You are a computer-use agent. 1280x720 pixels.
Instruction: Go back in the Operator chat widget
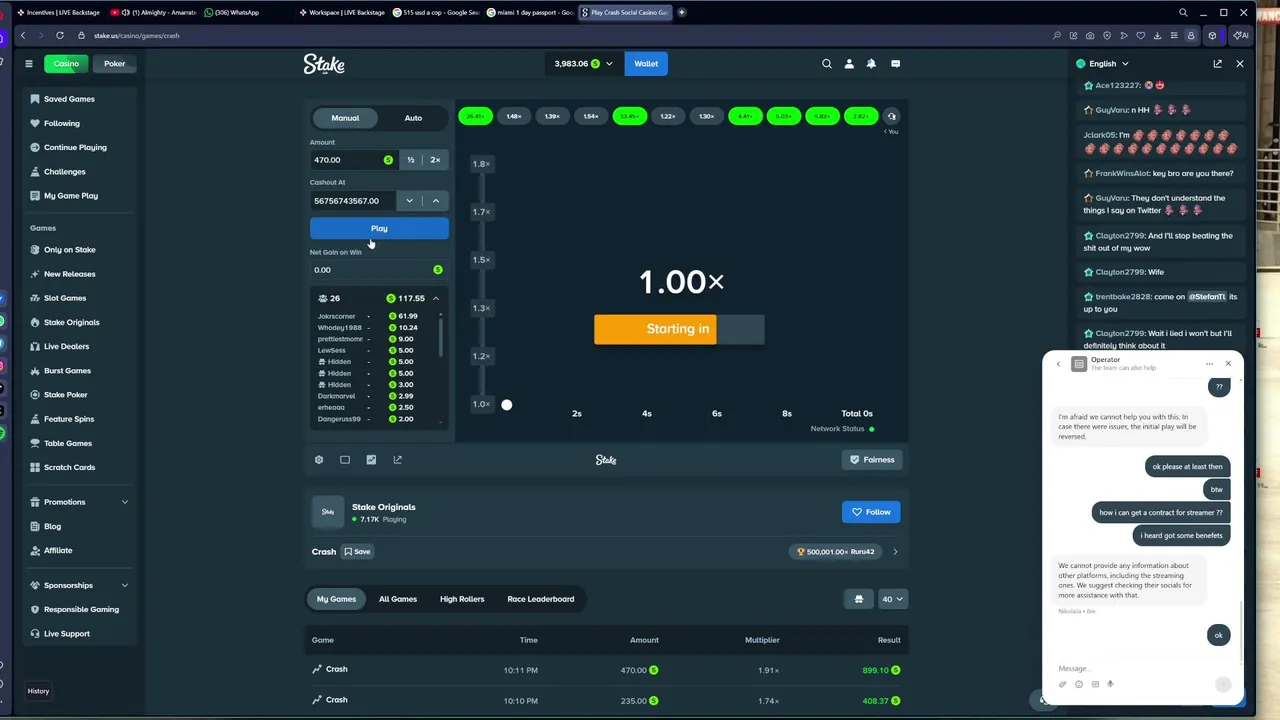pyautogui.click(x=1058, y=364)
